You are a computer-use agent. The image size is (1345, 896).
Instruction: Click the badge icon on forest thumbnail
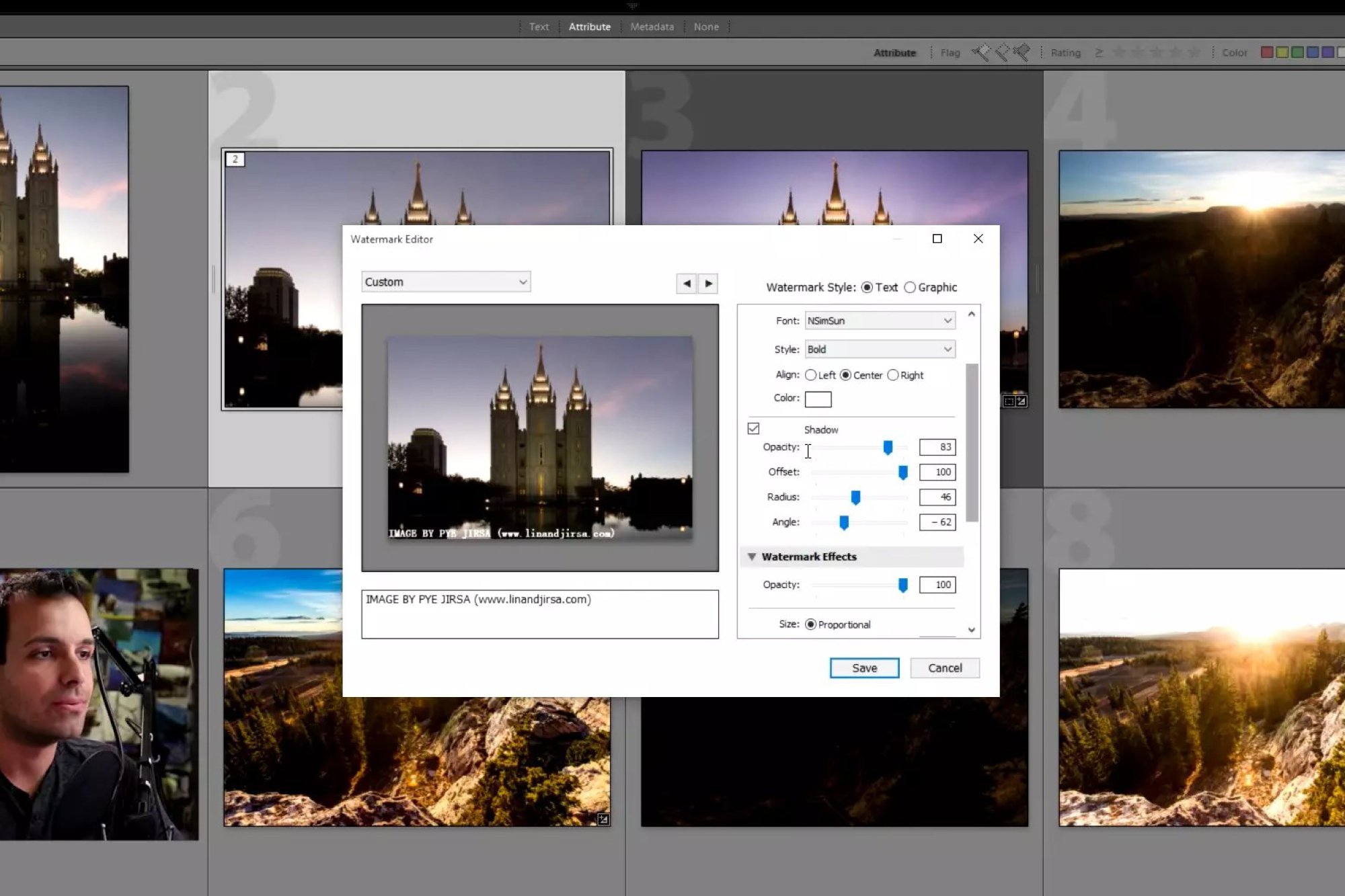[603, 819]
